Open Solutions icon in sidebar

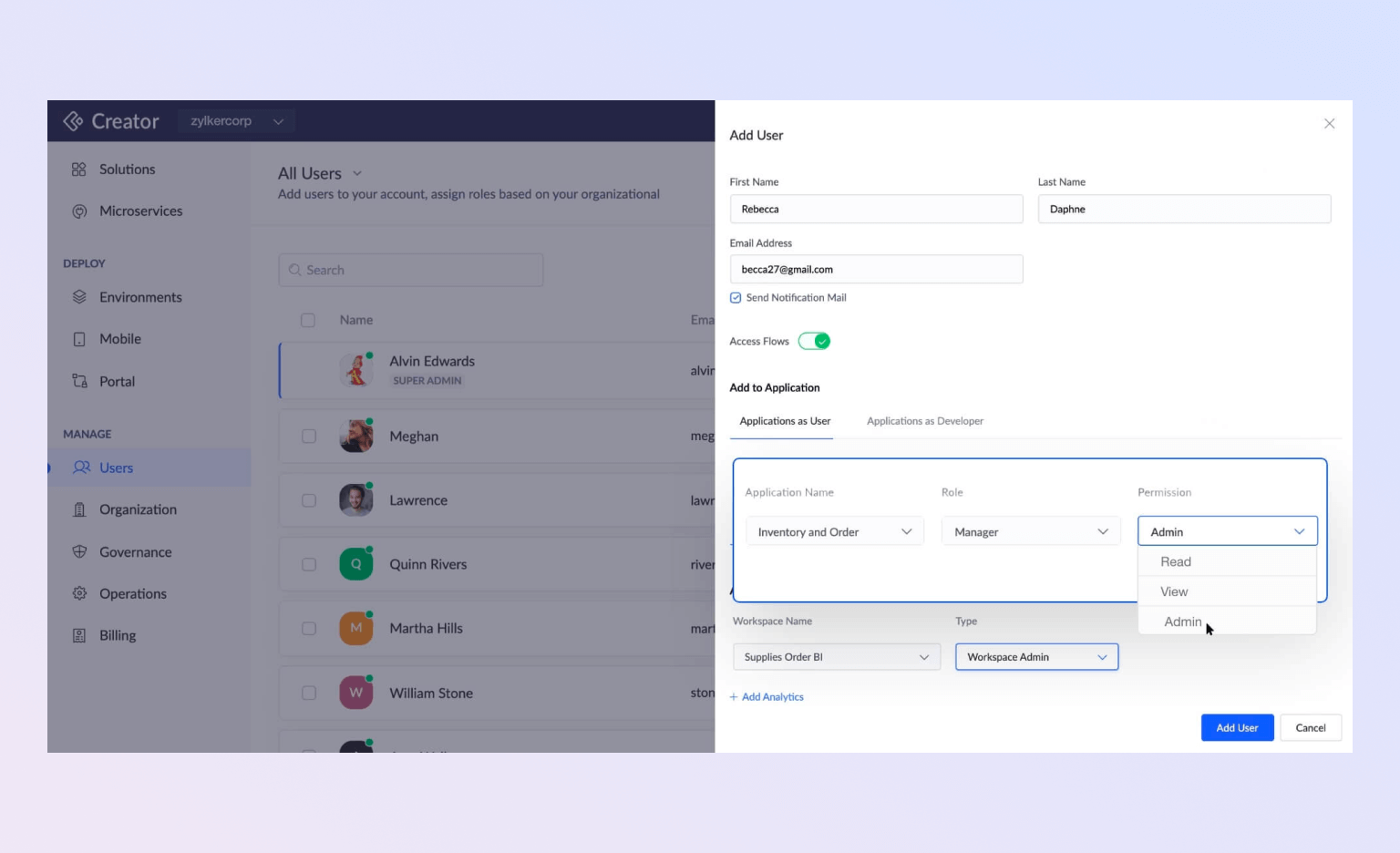[x=79, y=170]
